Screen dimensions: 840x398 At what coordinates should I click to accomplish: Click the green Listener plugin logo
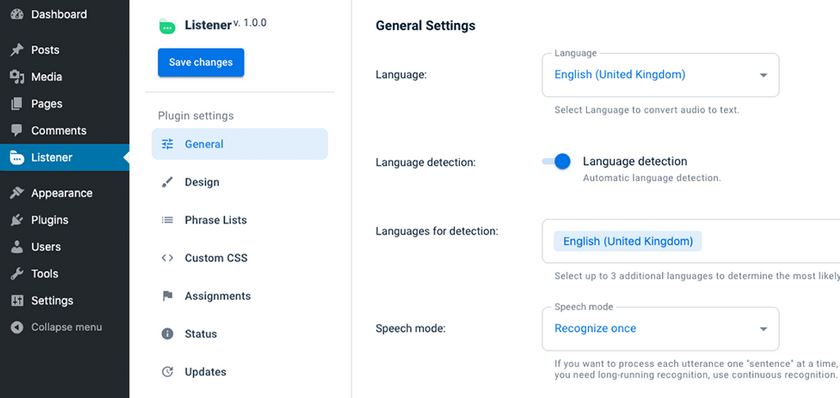[x=167, y=26]
